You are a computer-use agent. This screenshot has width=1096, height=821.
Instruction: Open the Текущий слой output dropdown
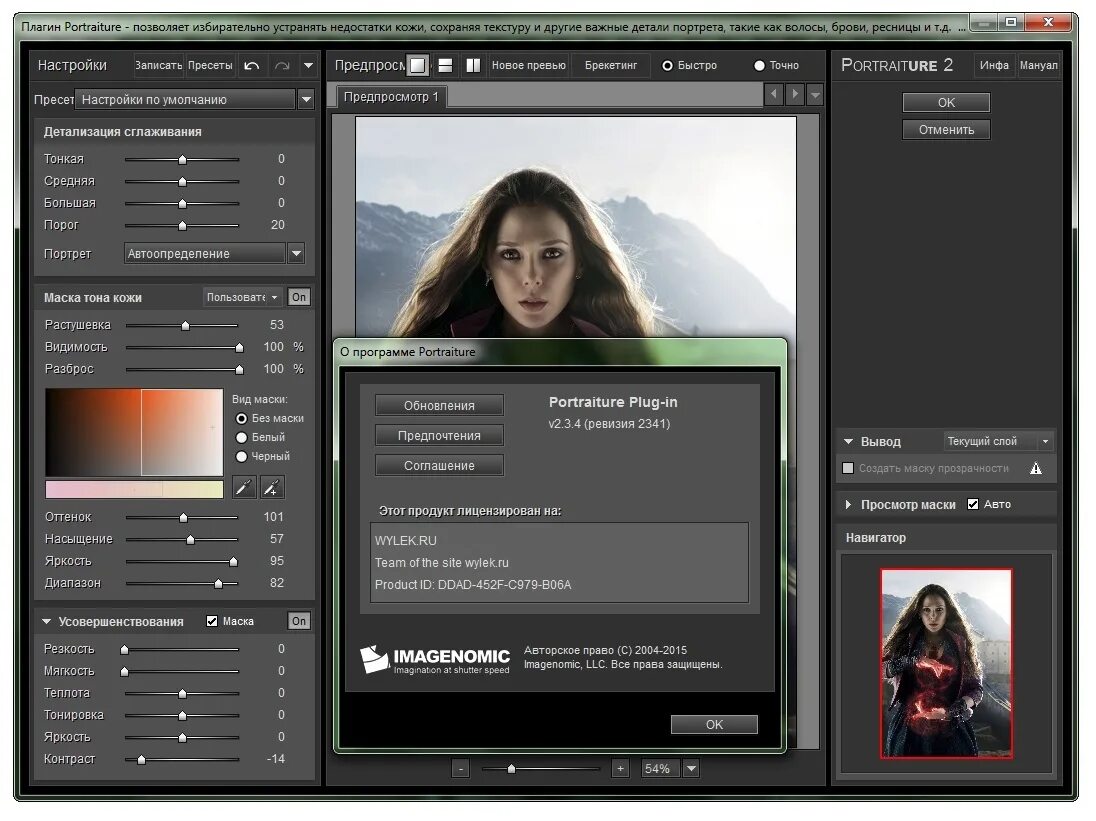coord(999,442)
